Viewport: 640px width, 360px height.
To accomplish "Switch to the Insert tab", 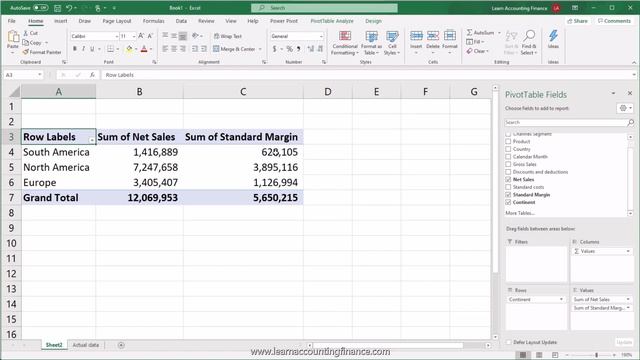I will (x=60, y=21).
